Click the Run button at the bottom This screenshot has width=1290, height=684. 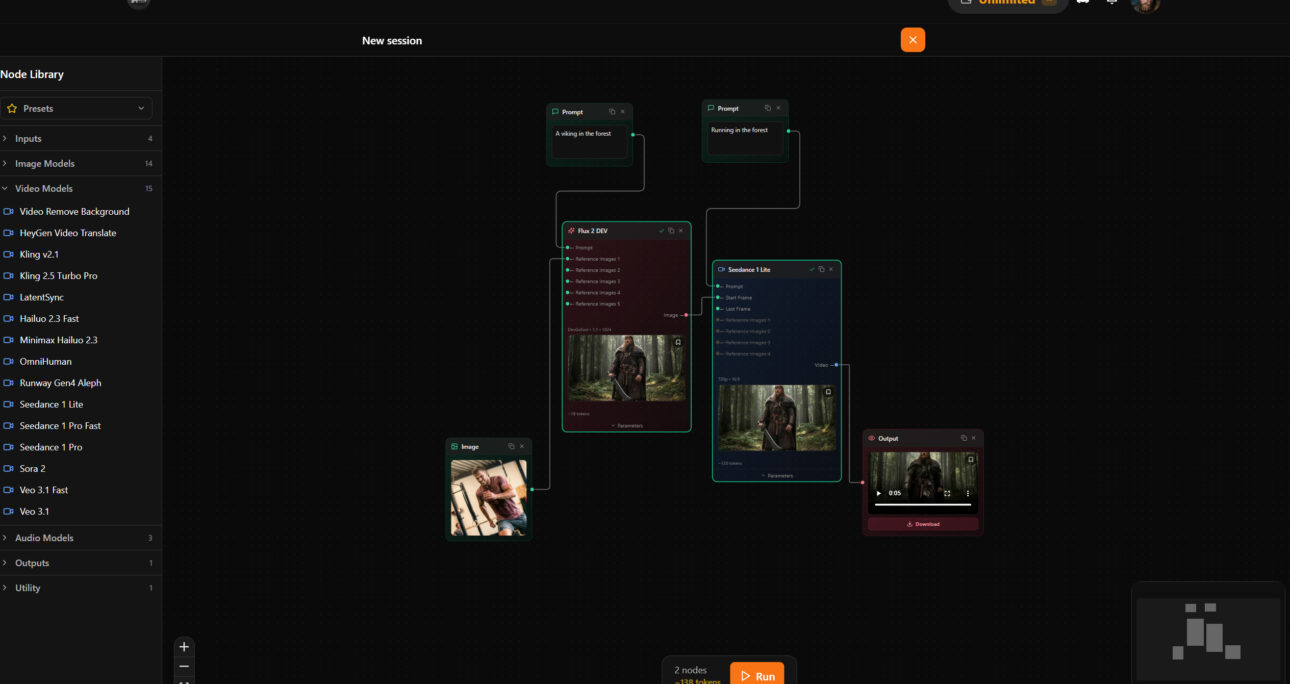click(757, 675)
